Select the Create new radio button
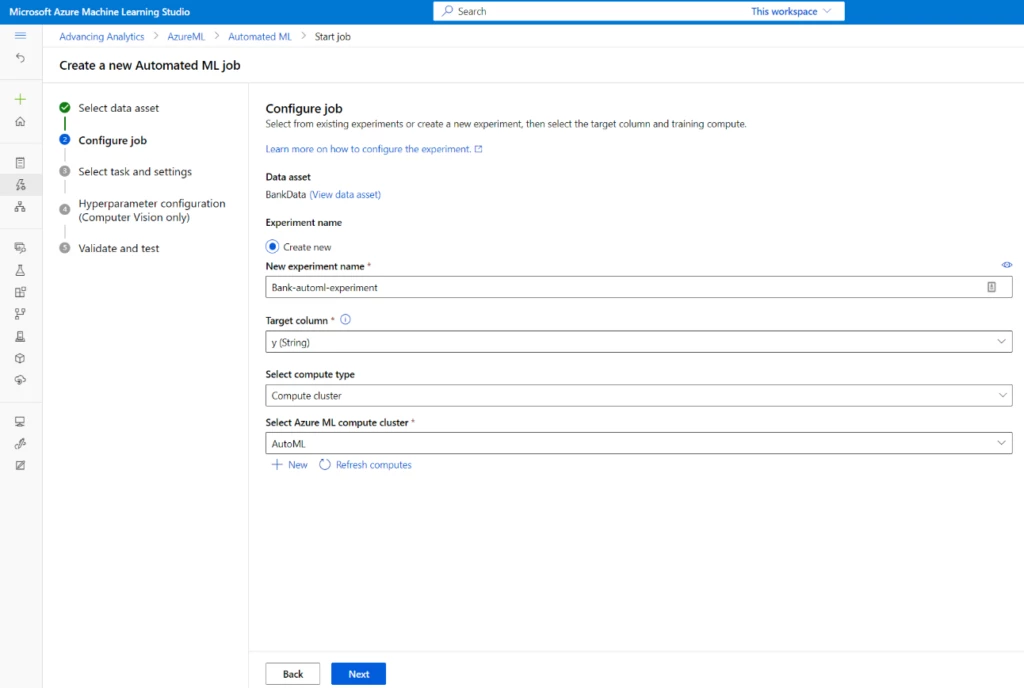 click(271, 246)
